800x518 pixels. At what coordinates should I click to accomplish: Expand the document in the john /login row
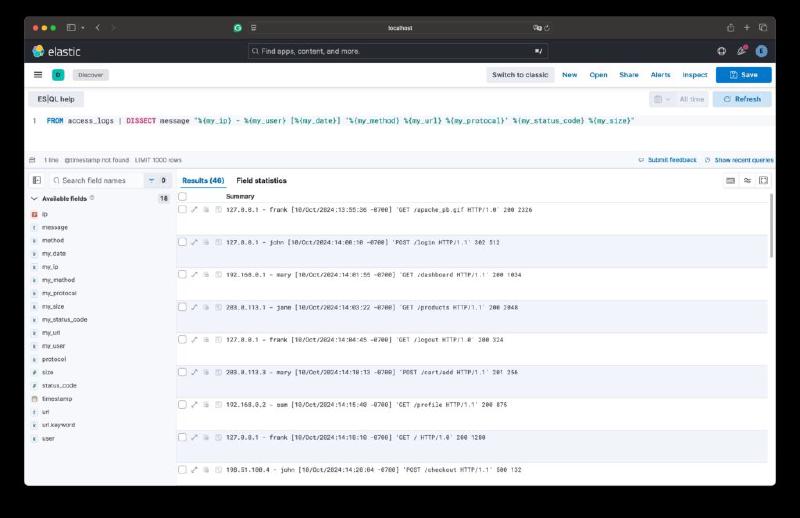pyautogui.click(x=194, y=242)
